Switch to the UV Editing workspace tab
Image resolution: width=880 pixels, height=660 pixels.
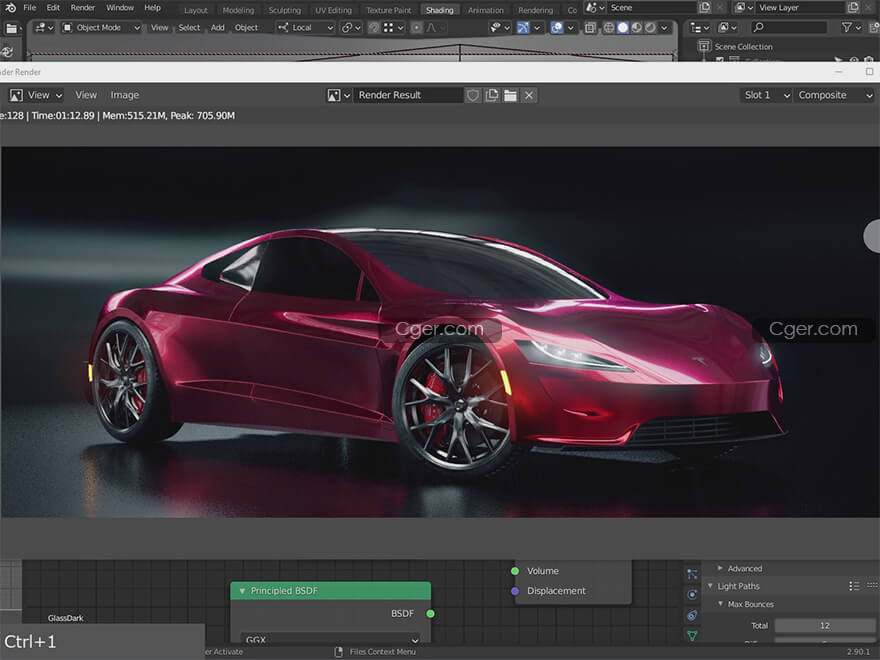click(x=333, y=10)
